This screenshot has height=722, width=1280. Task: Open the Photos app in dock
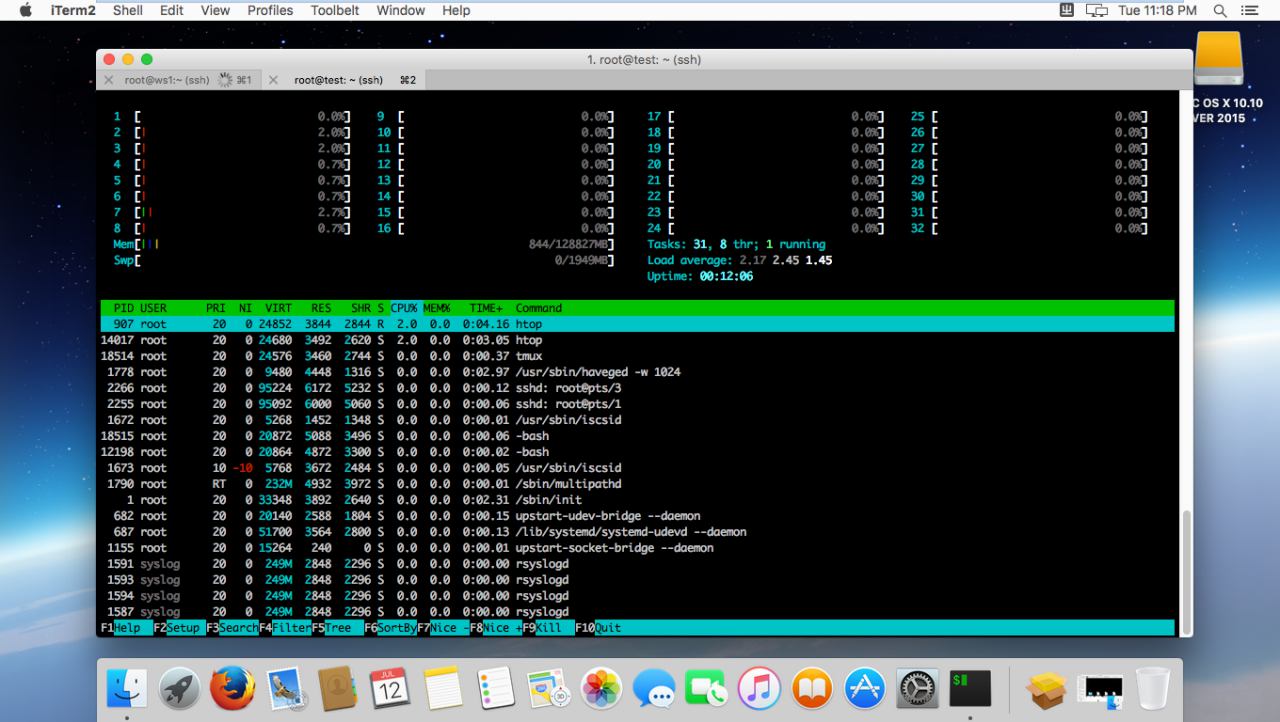tap(601, 689)
